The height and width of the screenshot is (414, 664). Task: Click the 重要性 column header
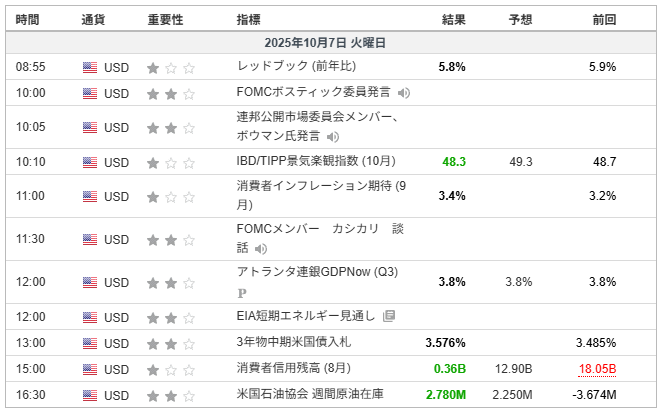[165, 19]
